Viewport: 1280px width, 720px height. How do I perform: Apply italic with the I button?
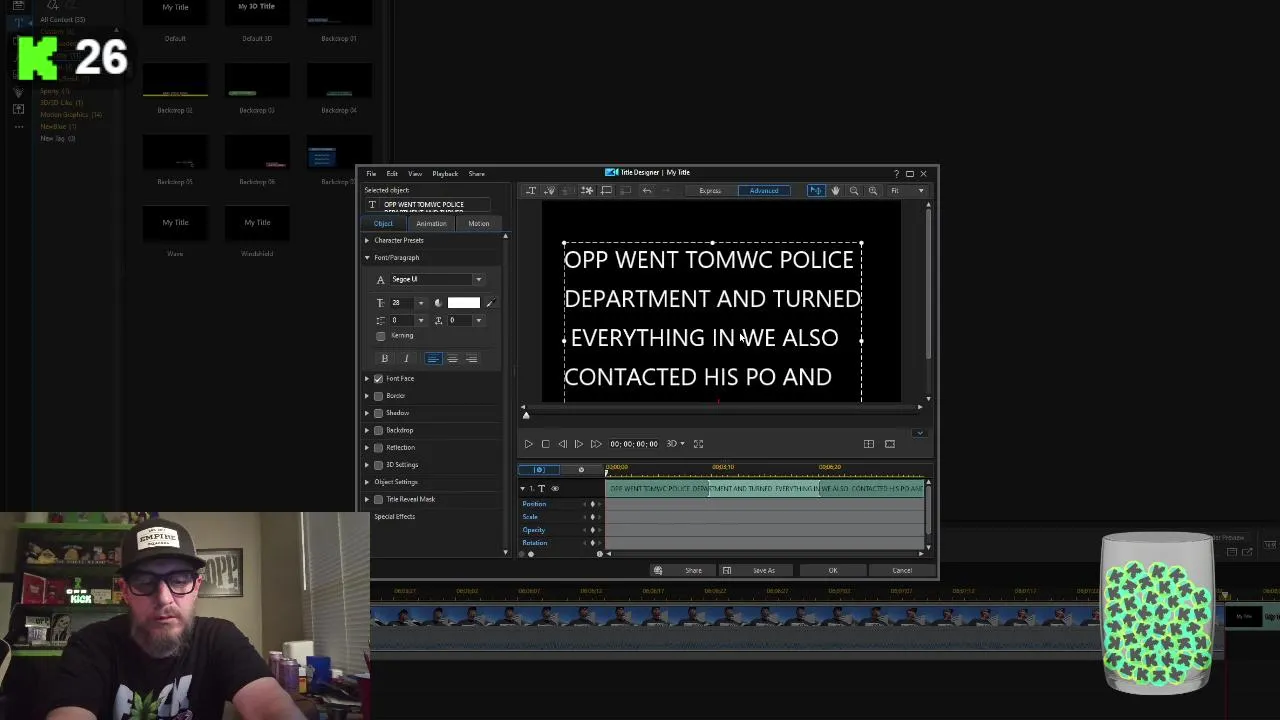406,358
